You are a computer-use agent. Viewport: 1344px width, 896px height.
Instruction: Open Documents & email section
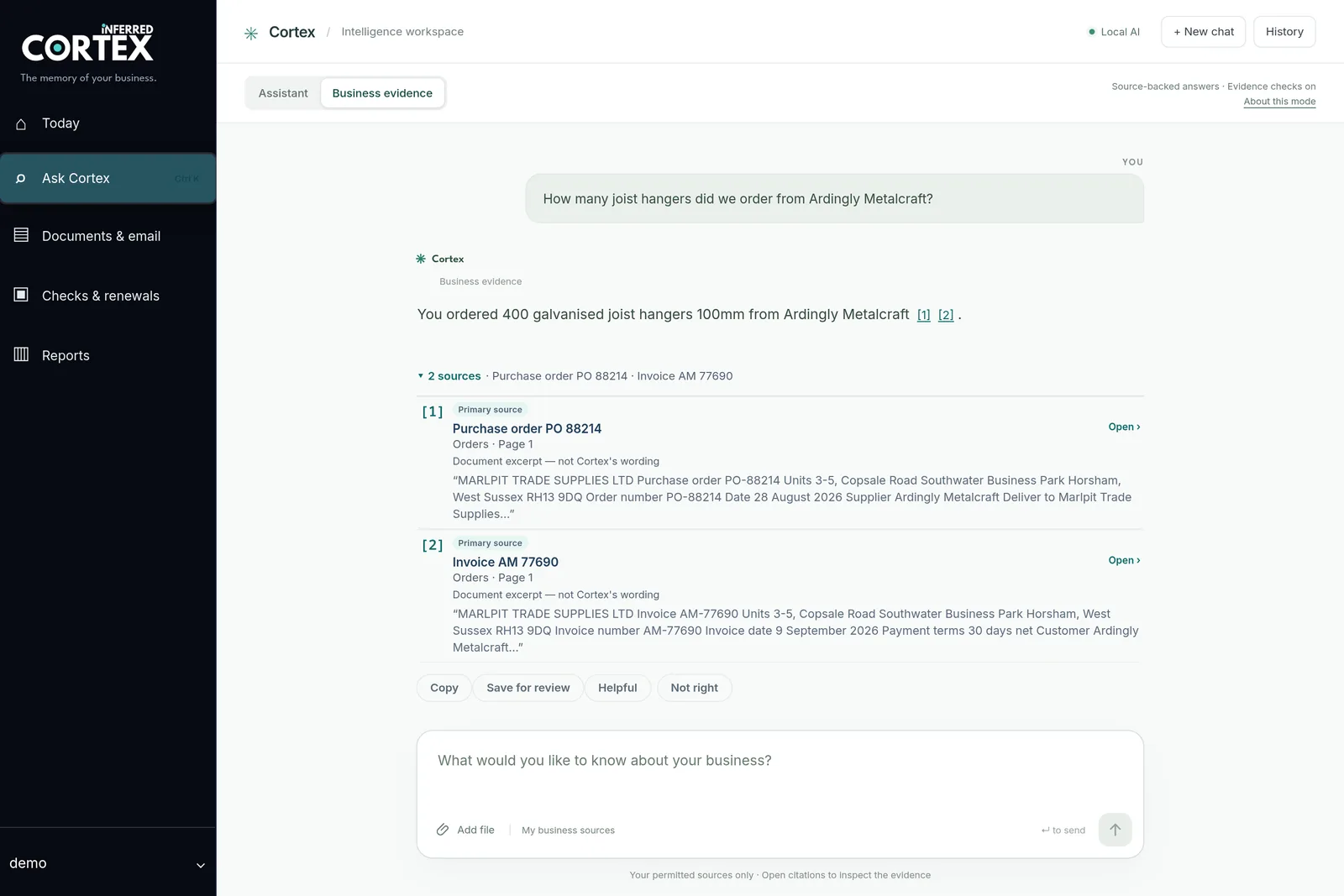pos(108,236)
